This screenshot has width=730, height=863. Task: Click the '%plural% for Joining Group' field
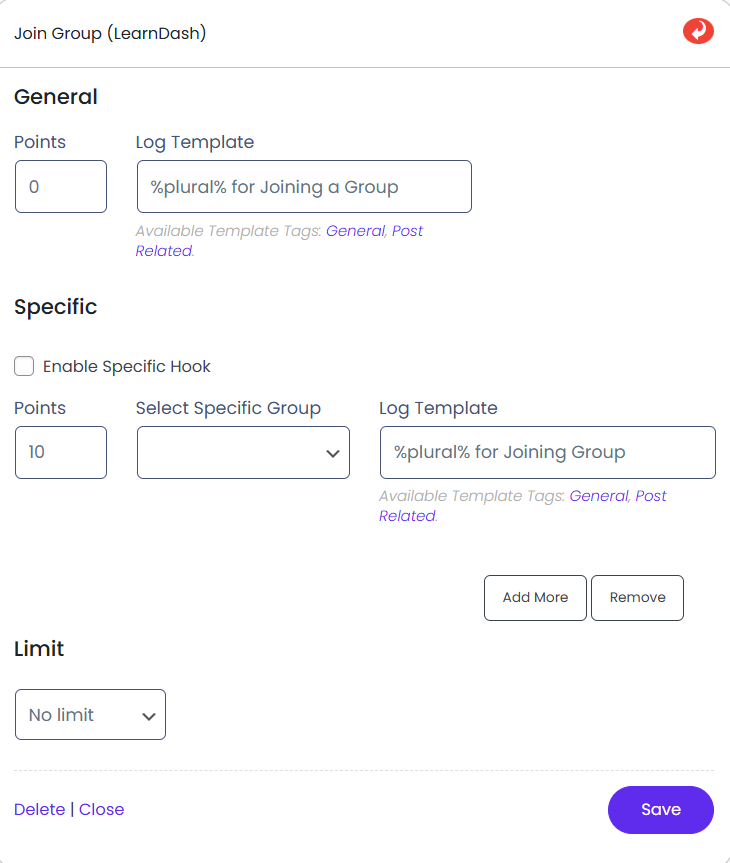[547, 453]
